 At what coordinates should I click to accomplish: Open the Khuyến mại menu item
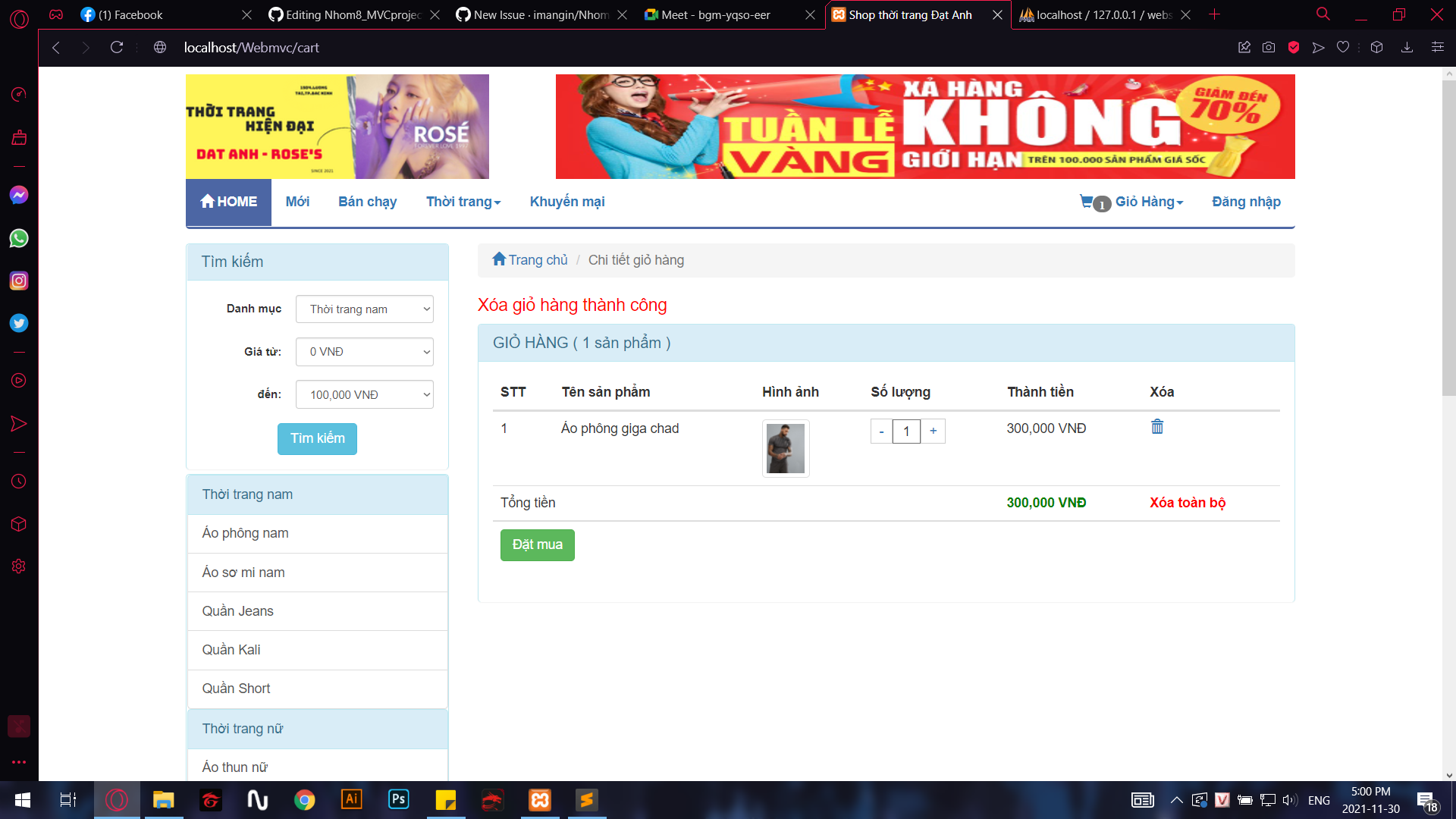567,202
